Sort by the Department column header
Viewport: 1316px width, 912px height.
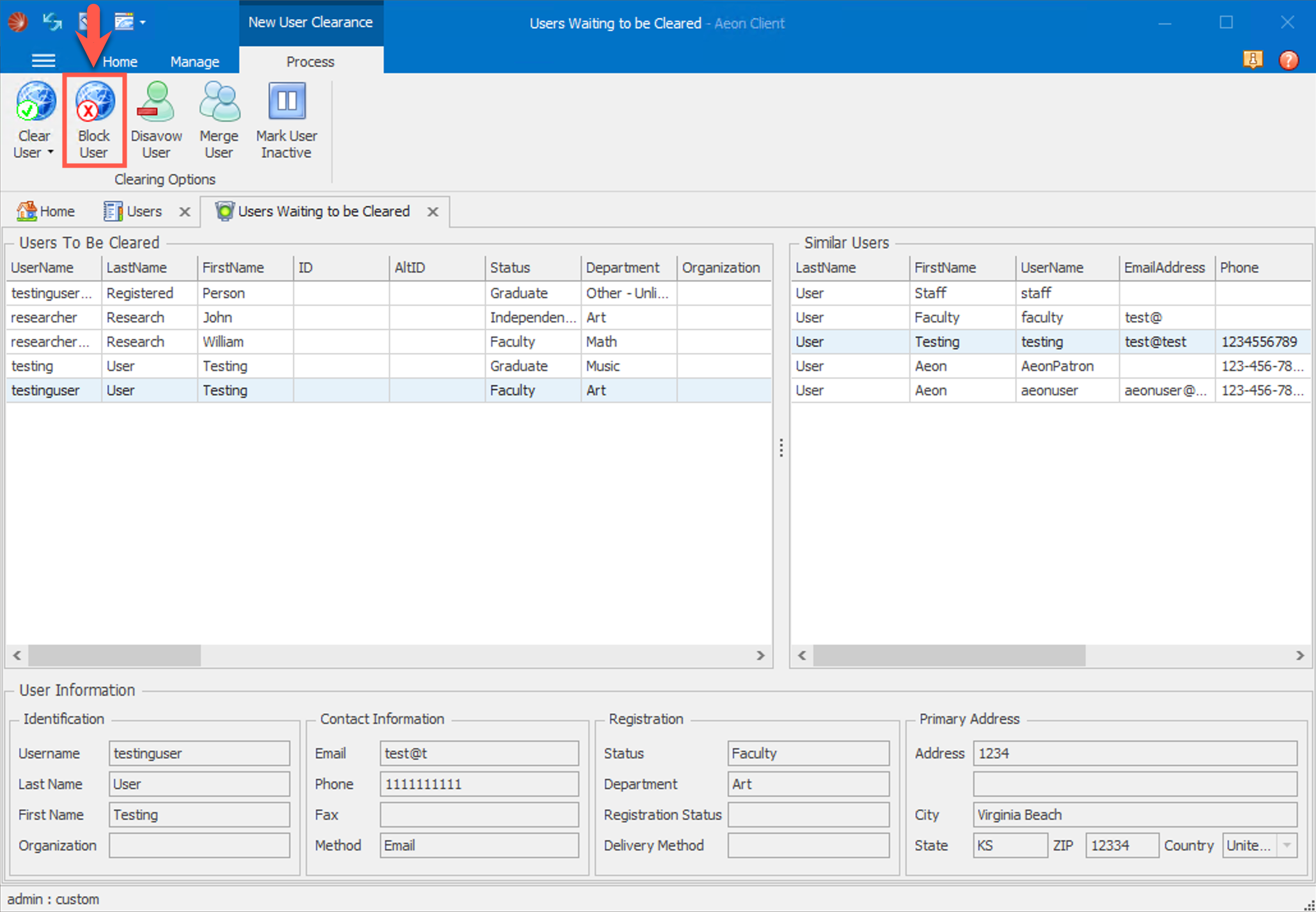(x=622, y=267)
